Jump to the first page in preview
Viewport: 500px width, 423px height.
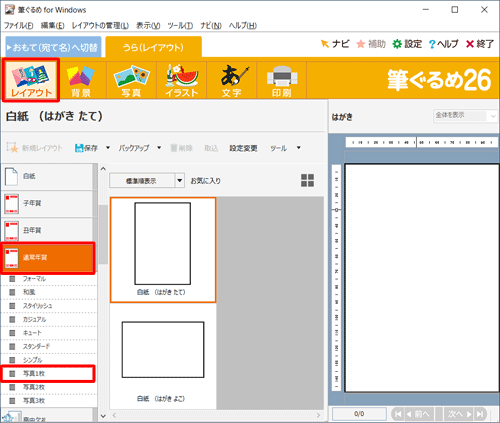[398, 414]
